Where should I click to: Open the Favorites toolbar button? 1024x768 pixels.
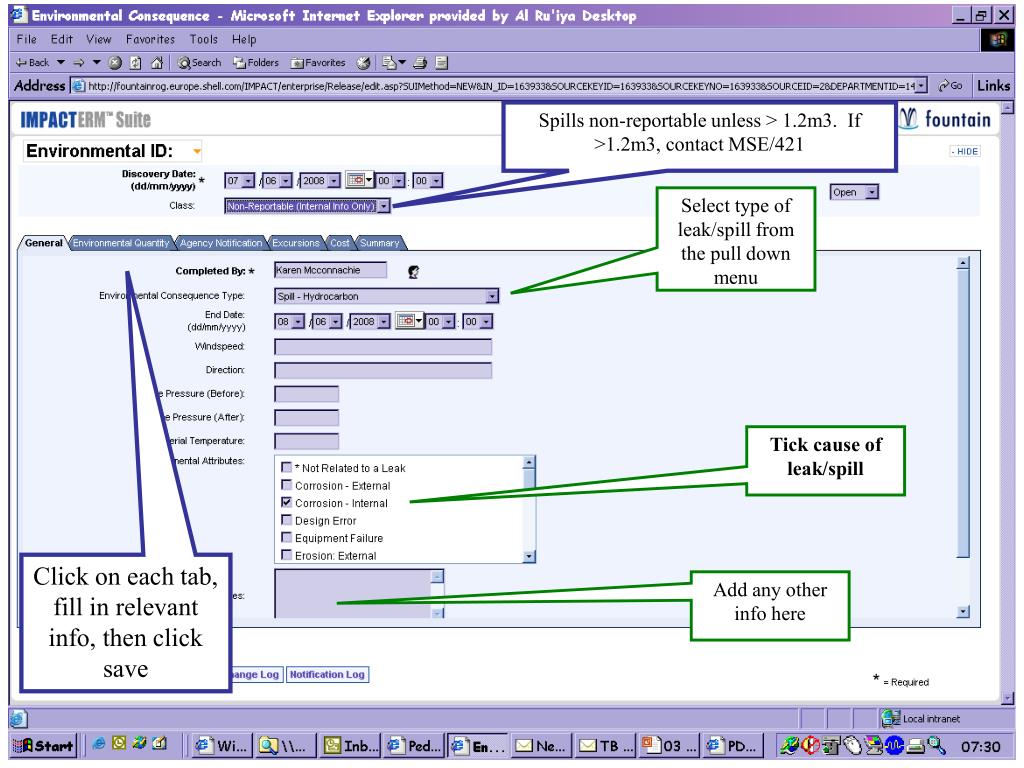coord(318,63)
